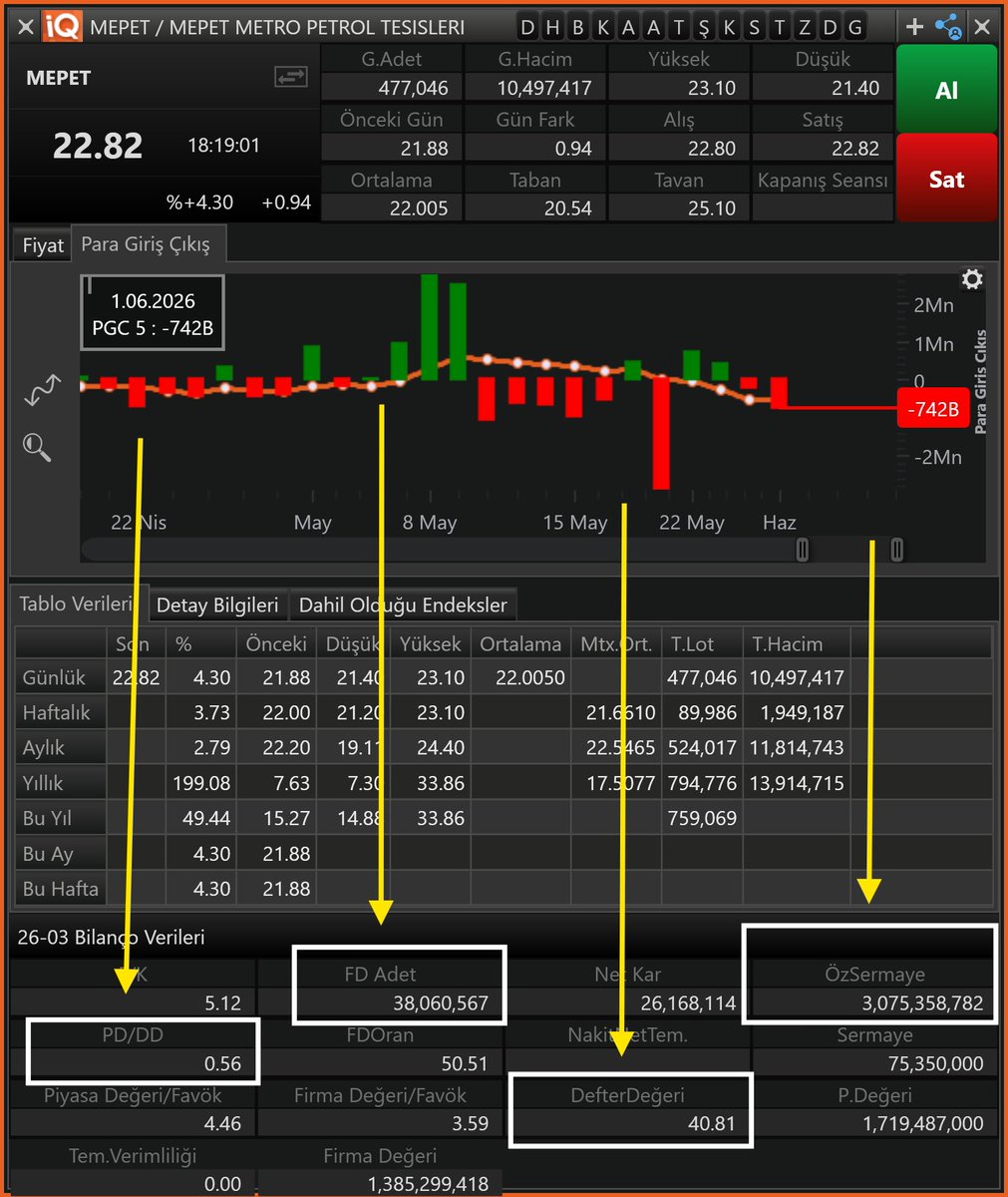This screenshot has width=1008, height=1197.
Task: Click the T.Lot value 524,017
Action: click(702, 747)
